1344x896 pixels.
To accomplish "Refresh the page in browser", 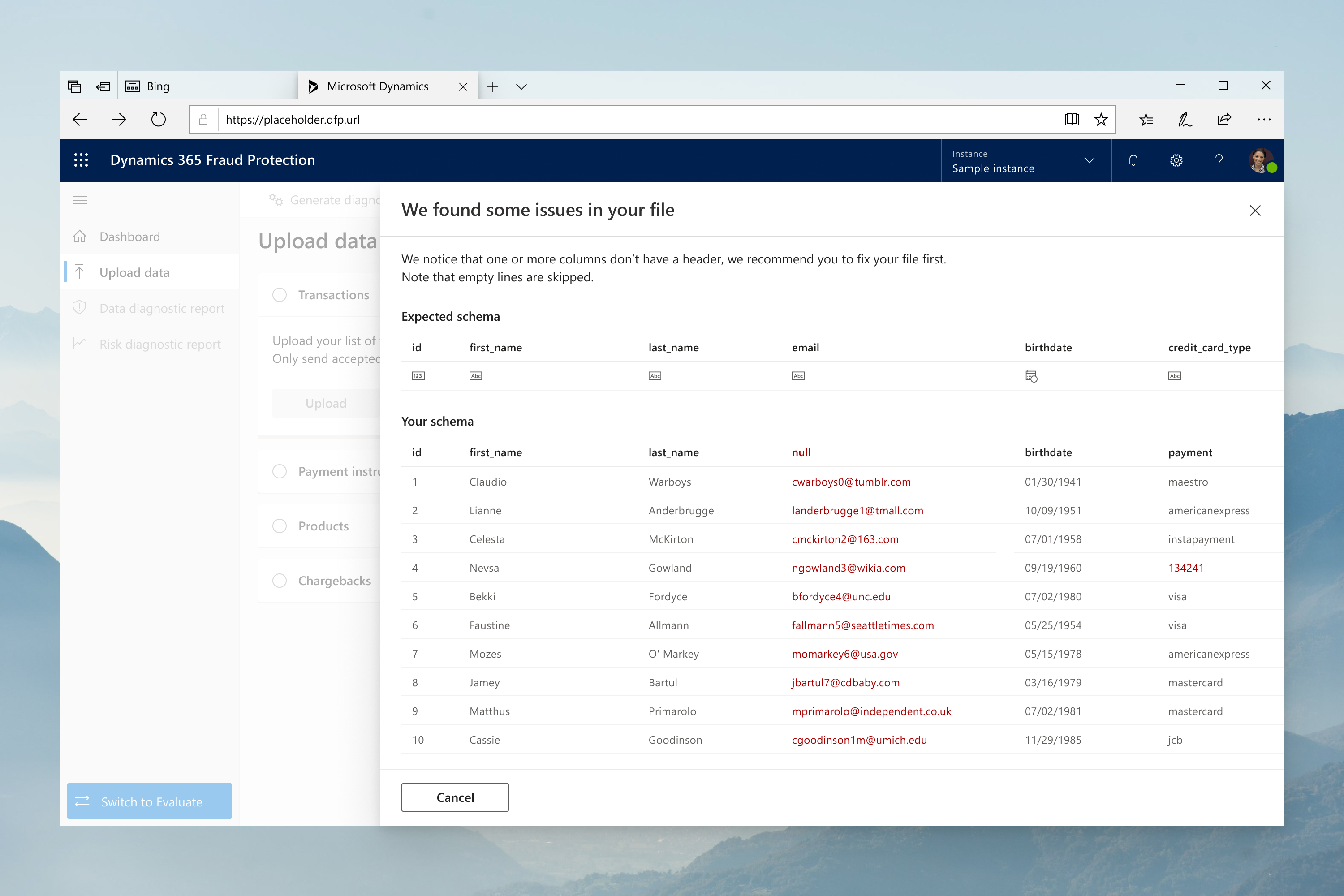I will point(158,120).
